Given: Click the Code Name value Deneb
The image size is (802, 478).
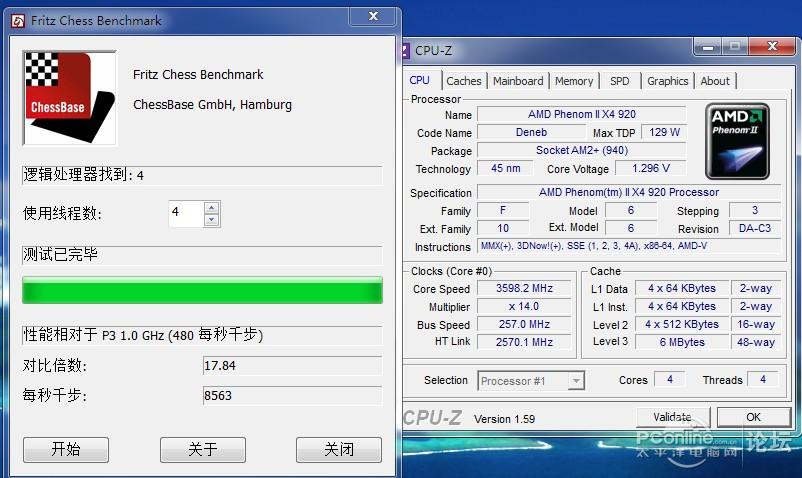Looking at the screenshot, I should (x=531, y=132).
